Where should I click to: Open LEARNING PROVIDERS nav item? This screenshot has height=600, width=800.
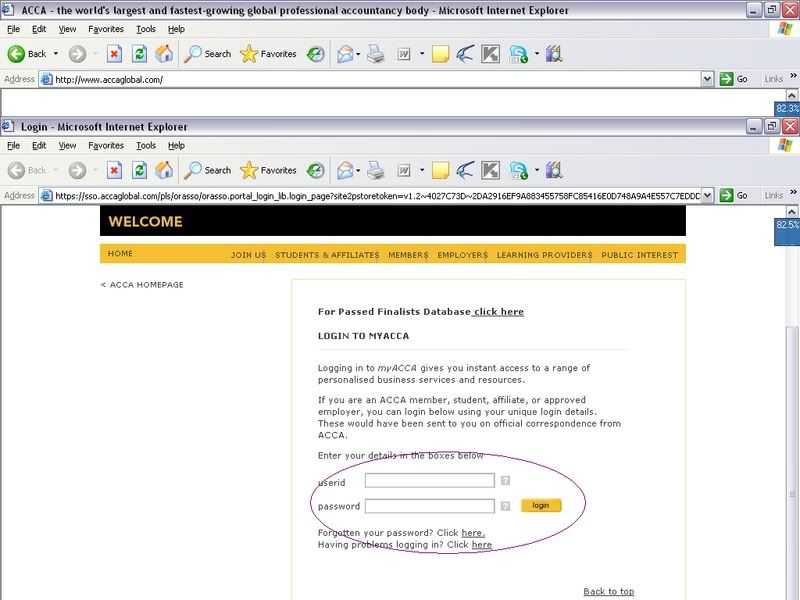click(x=544, y=255)
